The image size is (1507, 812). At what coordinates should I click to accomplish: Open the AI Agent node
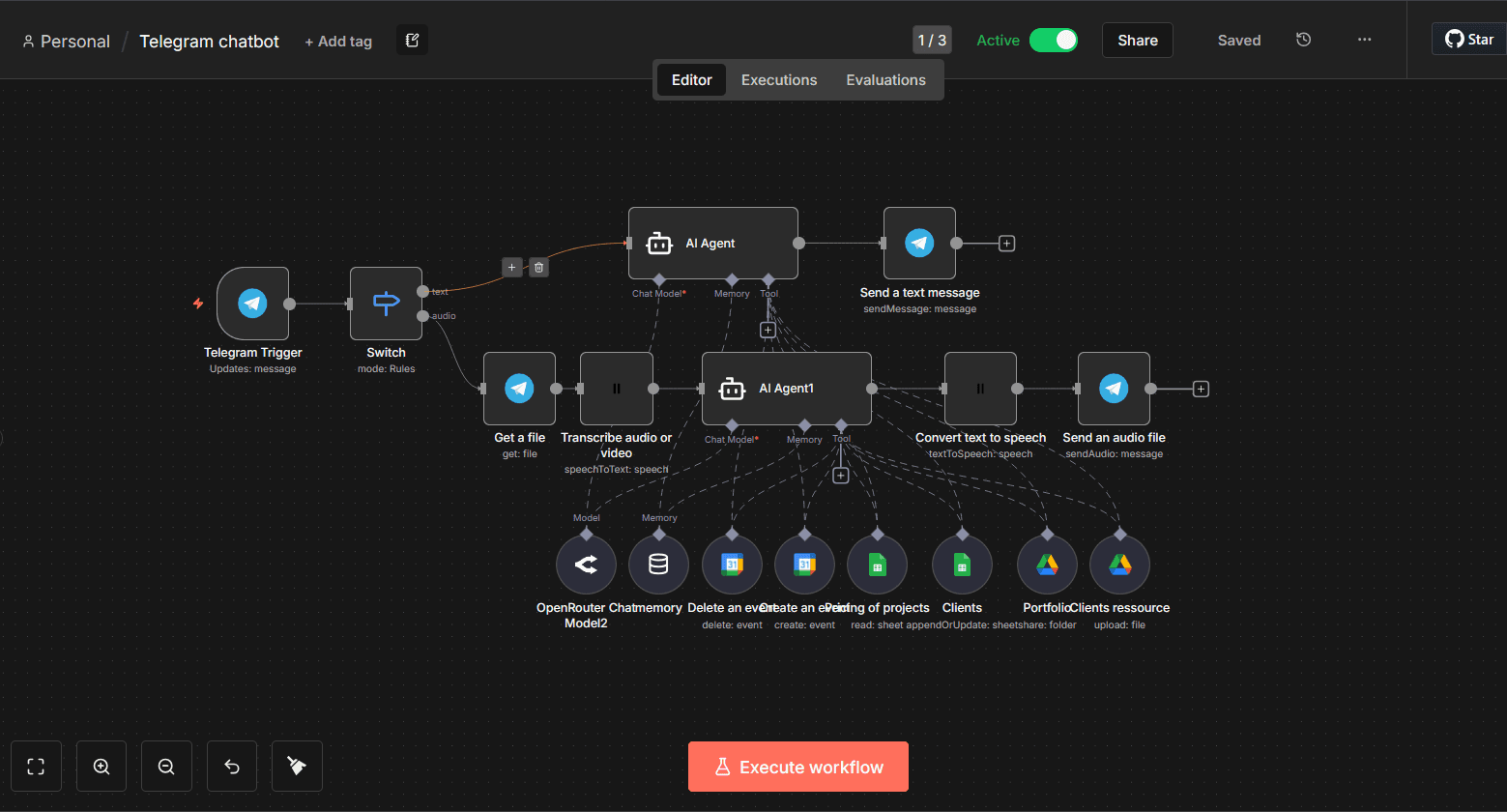click(712, 243)
